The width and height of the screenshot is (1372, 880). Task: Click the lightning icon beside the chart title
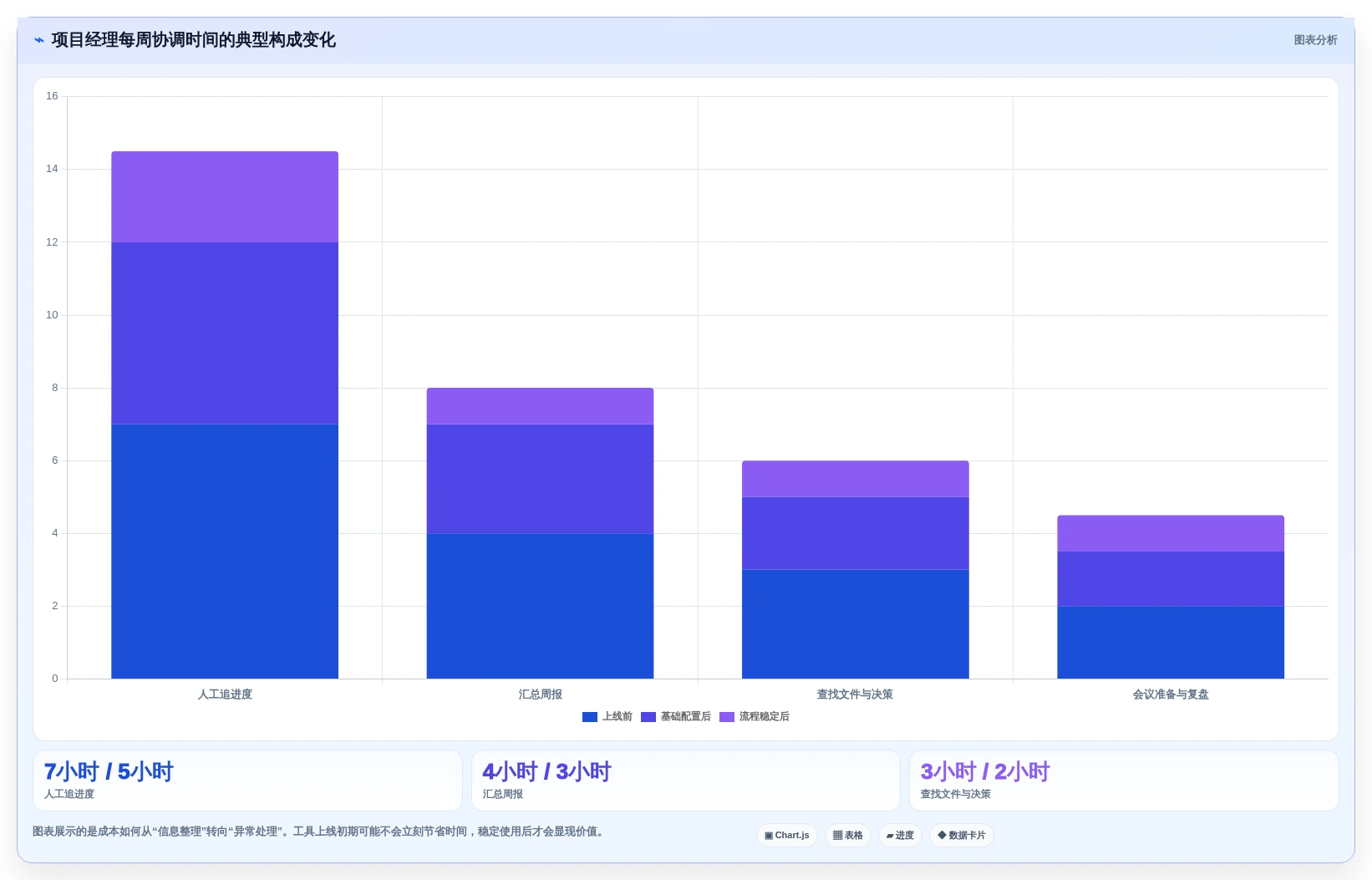pyautogui.click(x=38, y=40)
